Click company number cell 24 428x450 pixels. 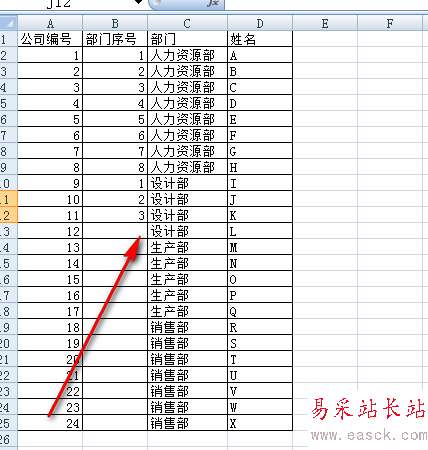click(x=50, y=423)
